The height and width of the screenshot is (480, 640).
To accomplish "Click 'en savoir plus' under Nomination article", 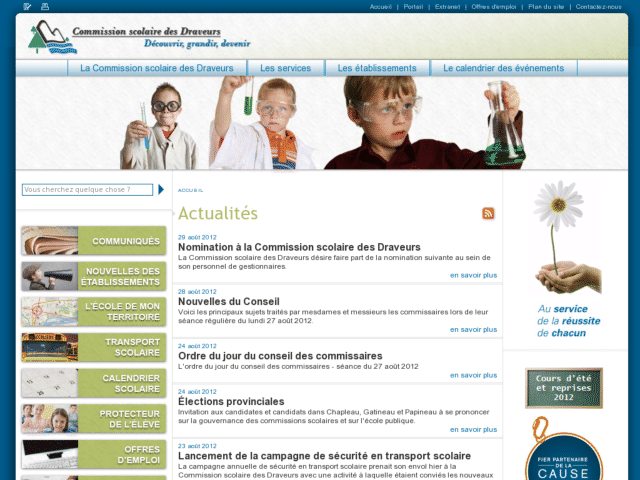I will pos(473,275).
